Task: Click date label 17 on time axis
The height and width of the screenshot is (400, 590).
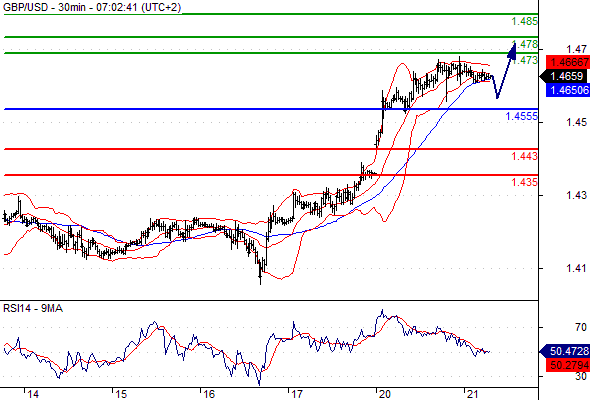Action: 297,394
